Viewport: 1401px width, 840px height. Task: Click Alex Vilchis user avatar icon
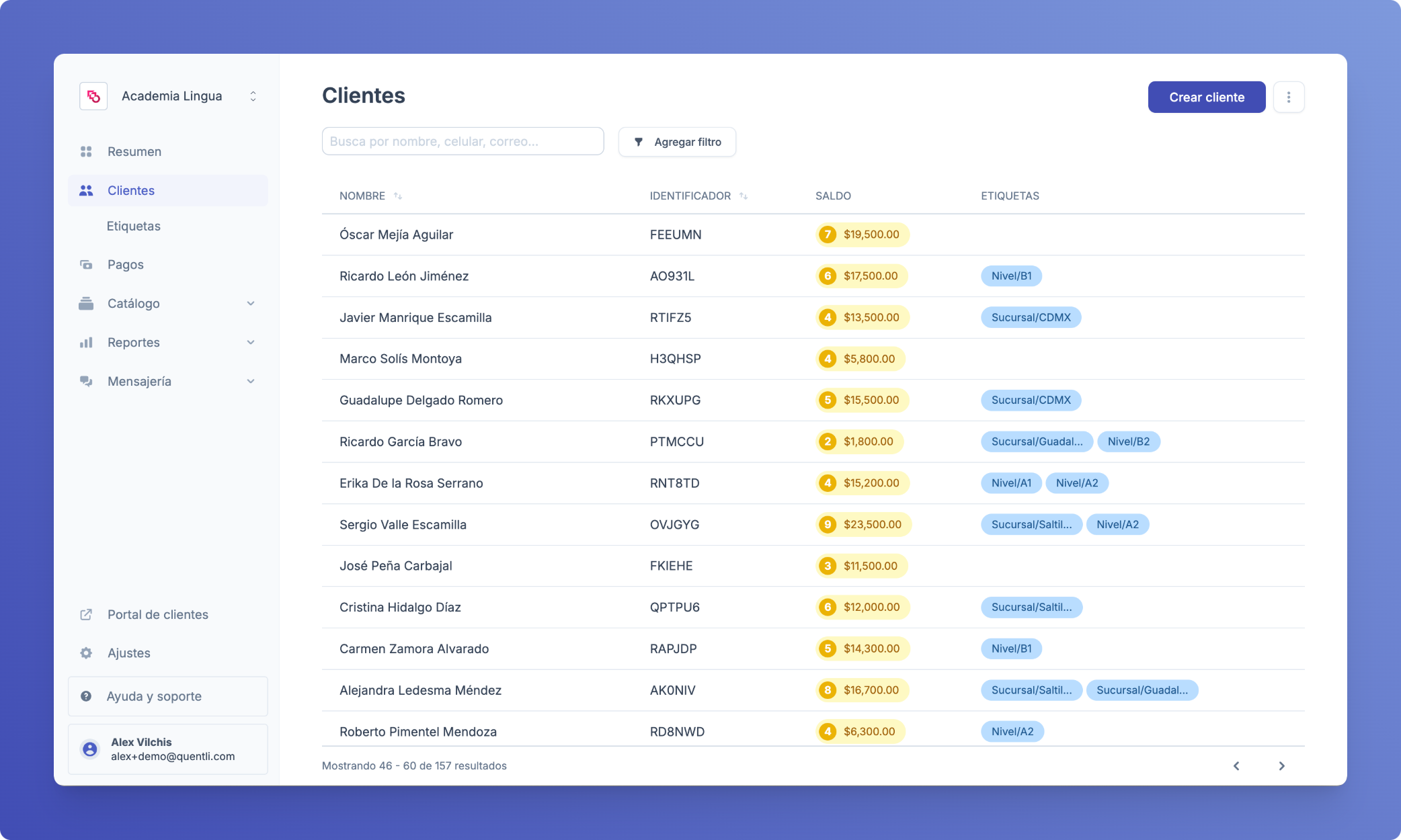89,749
